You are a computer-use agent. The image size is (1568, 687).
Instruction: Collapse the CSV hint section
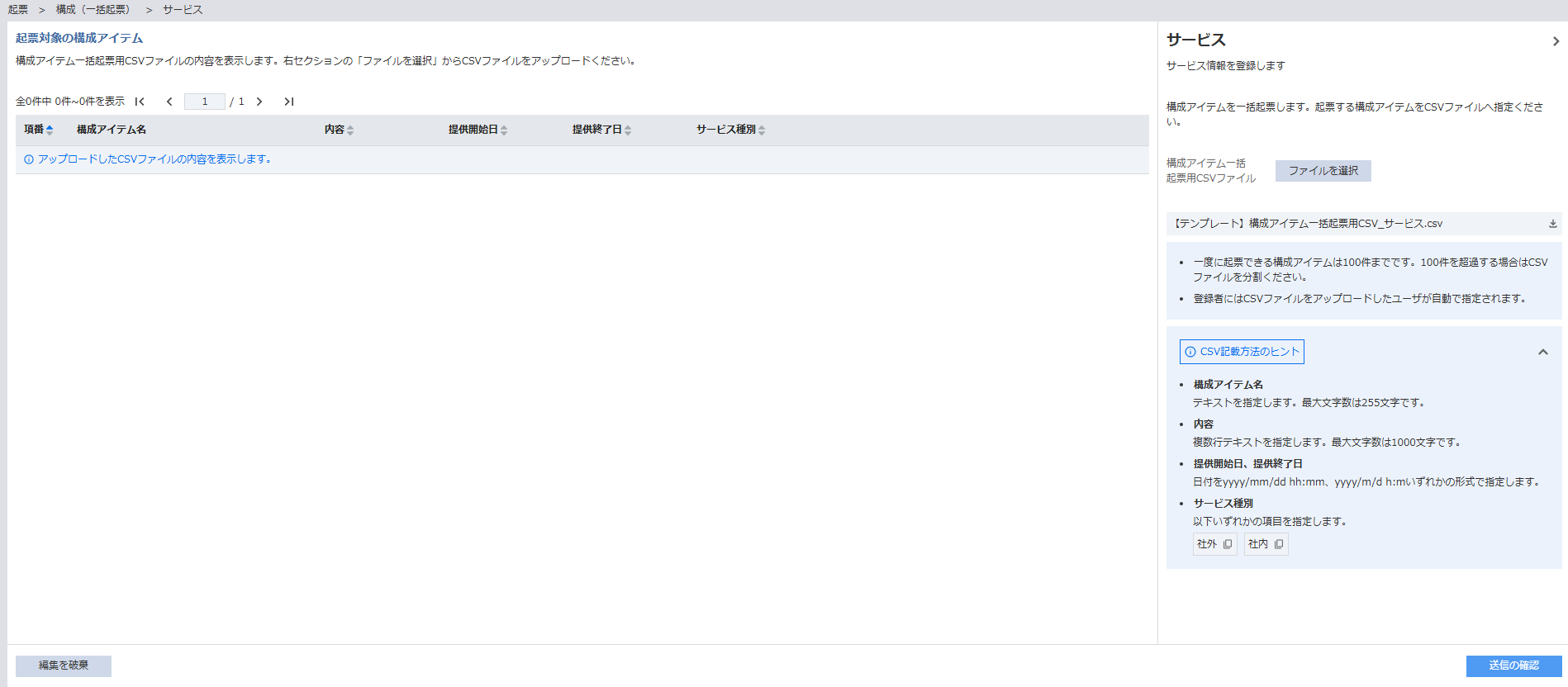point(1542,352)
